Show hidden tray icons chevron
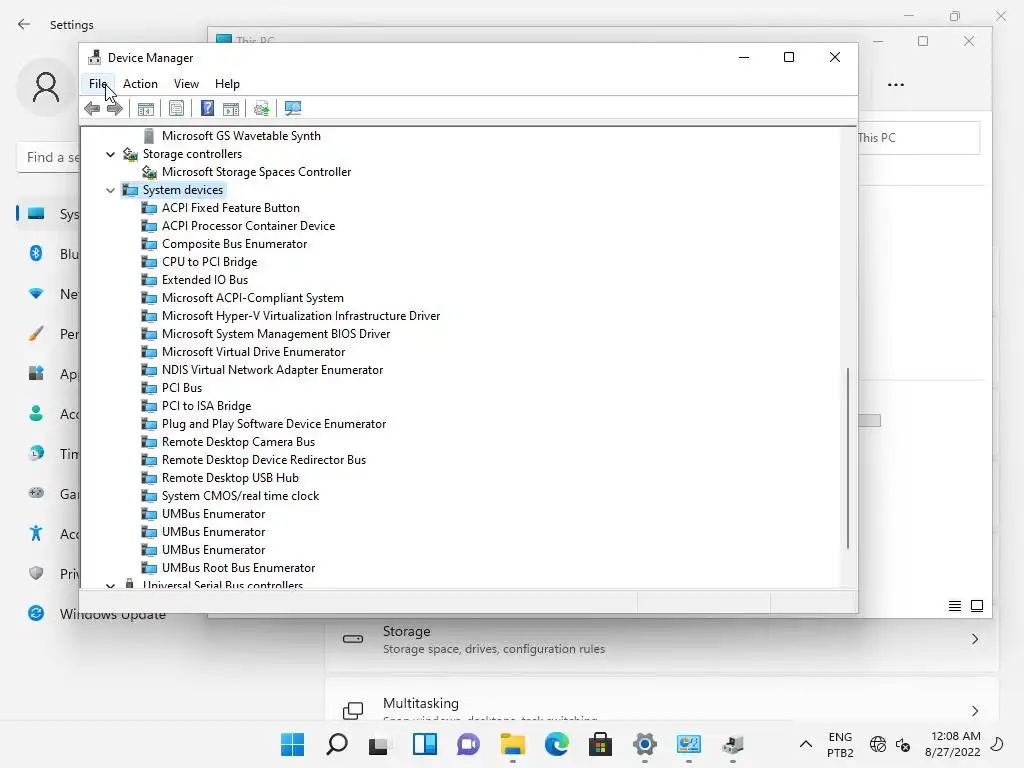The width and height of the screenshot is (1024, 768). point(806,744)
